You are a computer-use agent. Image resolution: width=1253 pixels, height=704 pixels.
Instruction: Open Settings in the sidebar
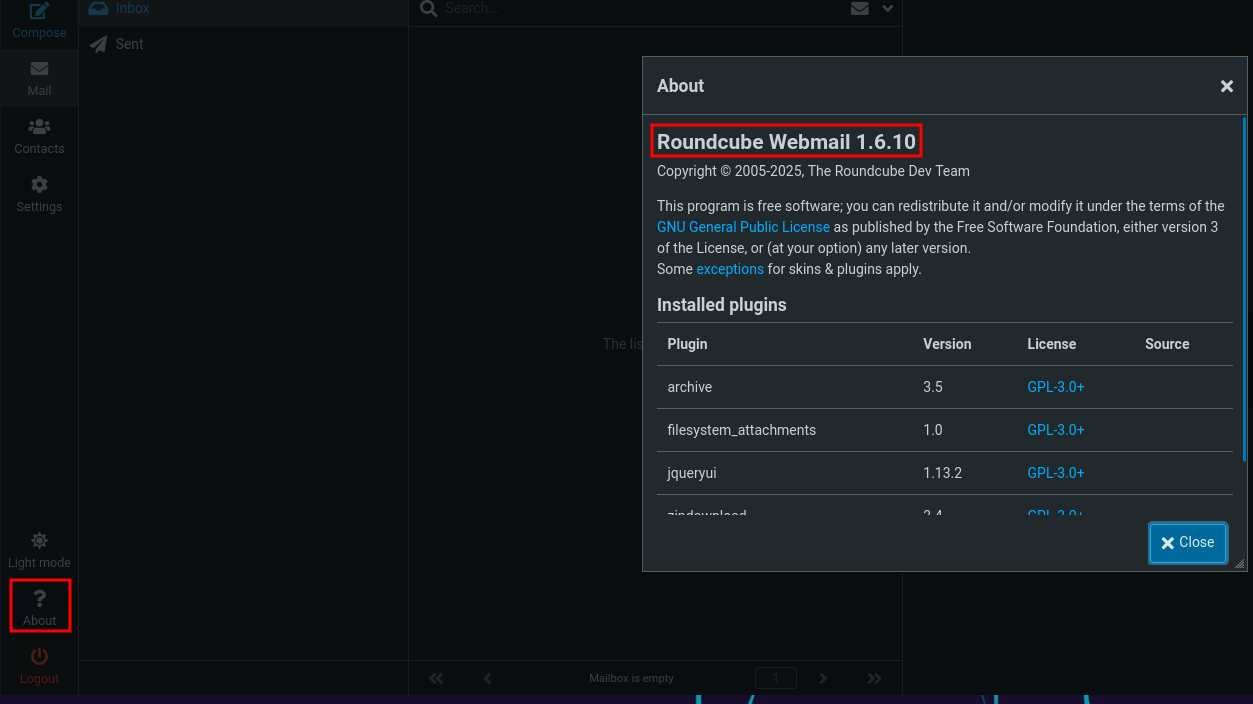[x=39, y=195]
